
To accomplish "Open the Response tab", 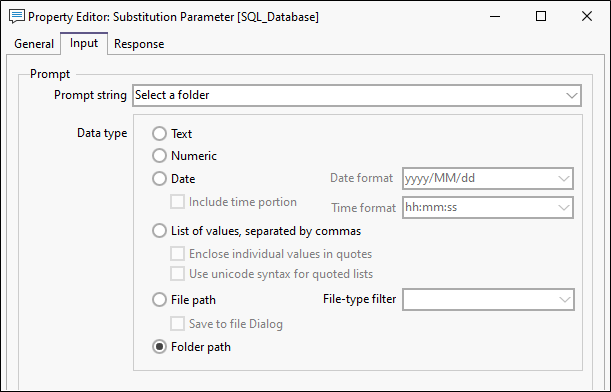I will click(x=139, y=44).
